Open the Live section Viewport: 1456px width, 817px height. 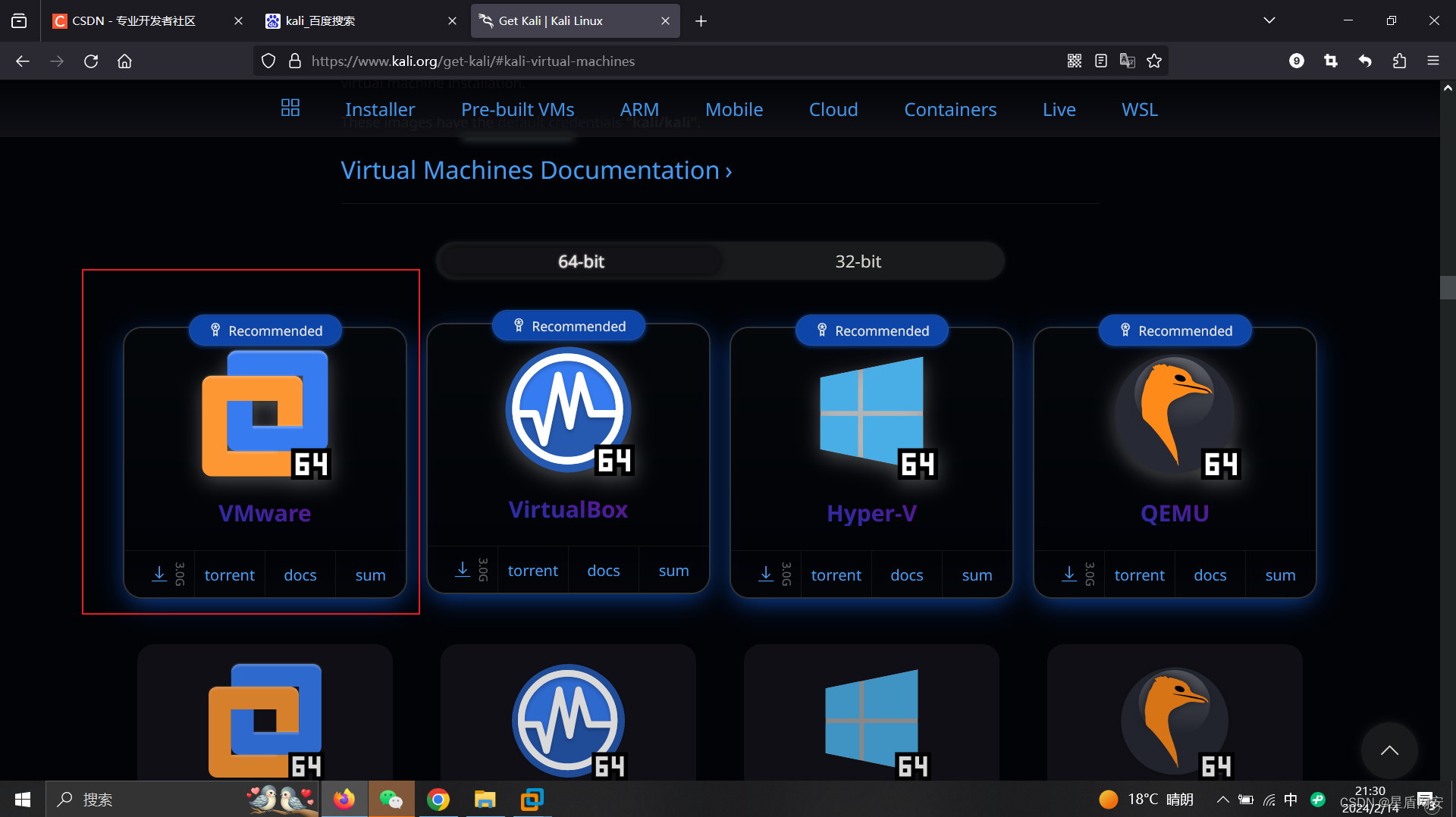point(1059,109)
